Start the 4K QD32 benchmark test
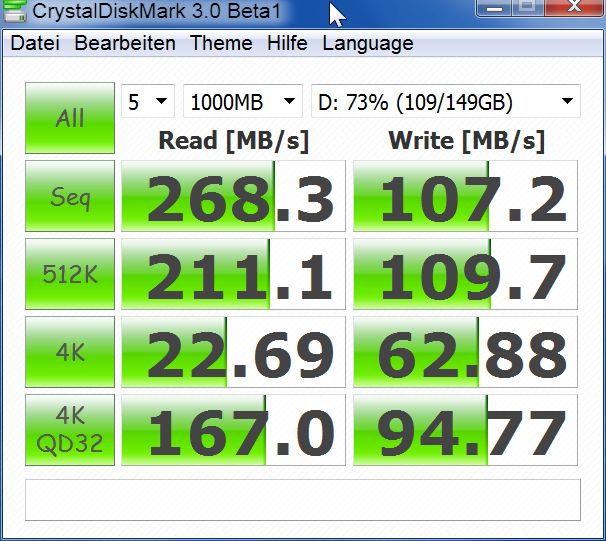The width and height of the screenshot is (606, 541). [x=70, y=430]
